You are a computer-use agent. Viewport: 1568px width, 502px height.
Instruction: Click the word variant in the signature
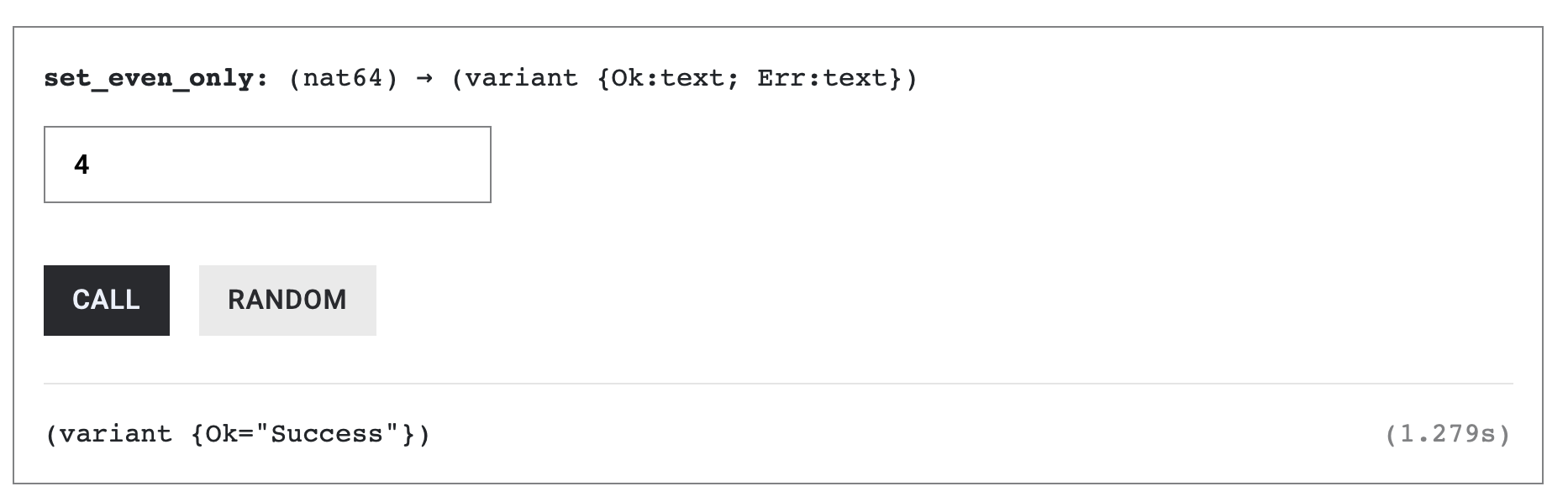(522, 79)
